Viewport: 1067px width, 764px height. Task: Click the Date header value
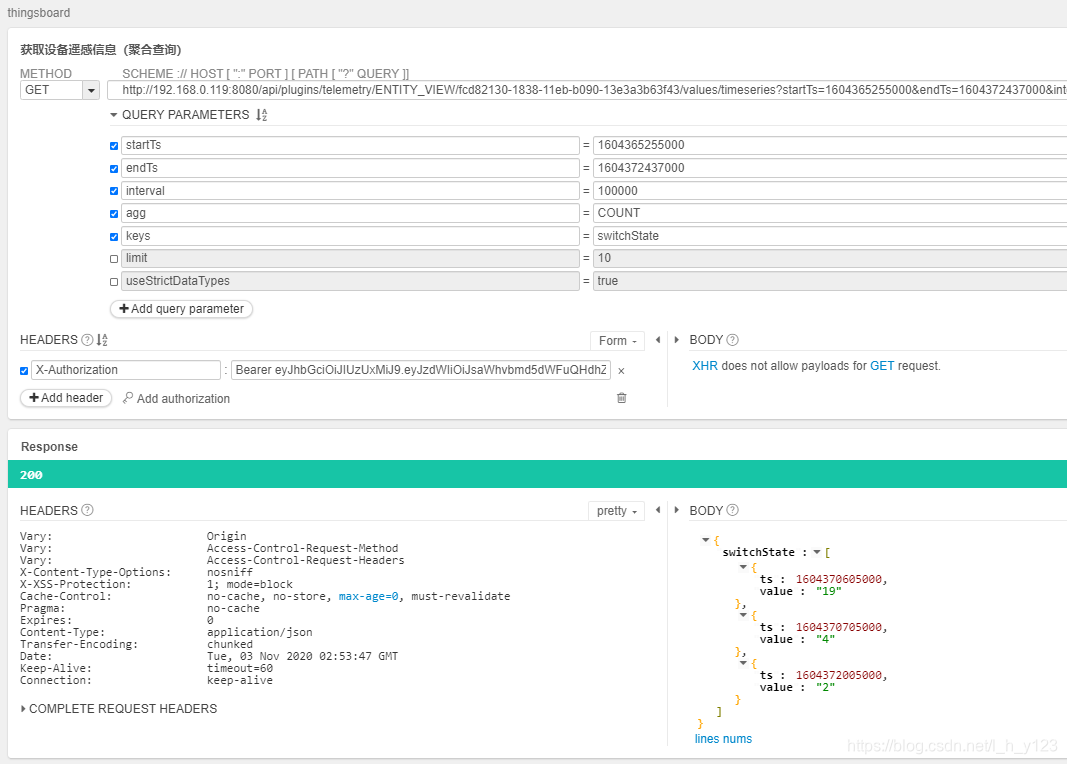[x=302, y=656]
